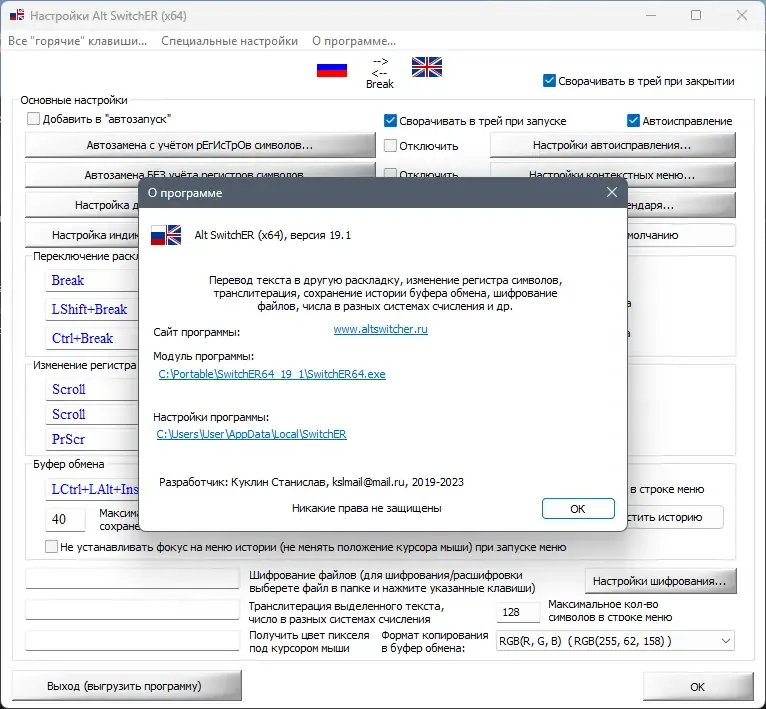Screen dimensions: 766x709
Task: Toggle the Автоисправление checkbox
Action: click(633, 120)
